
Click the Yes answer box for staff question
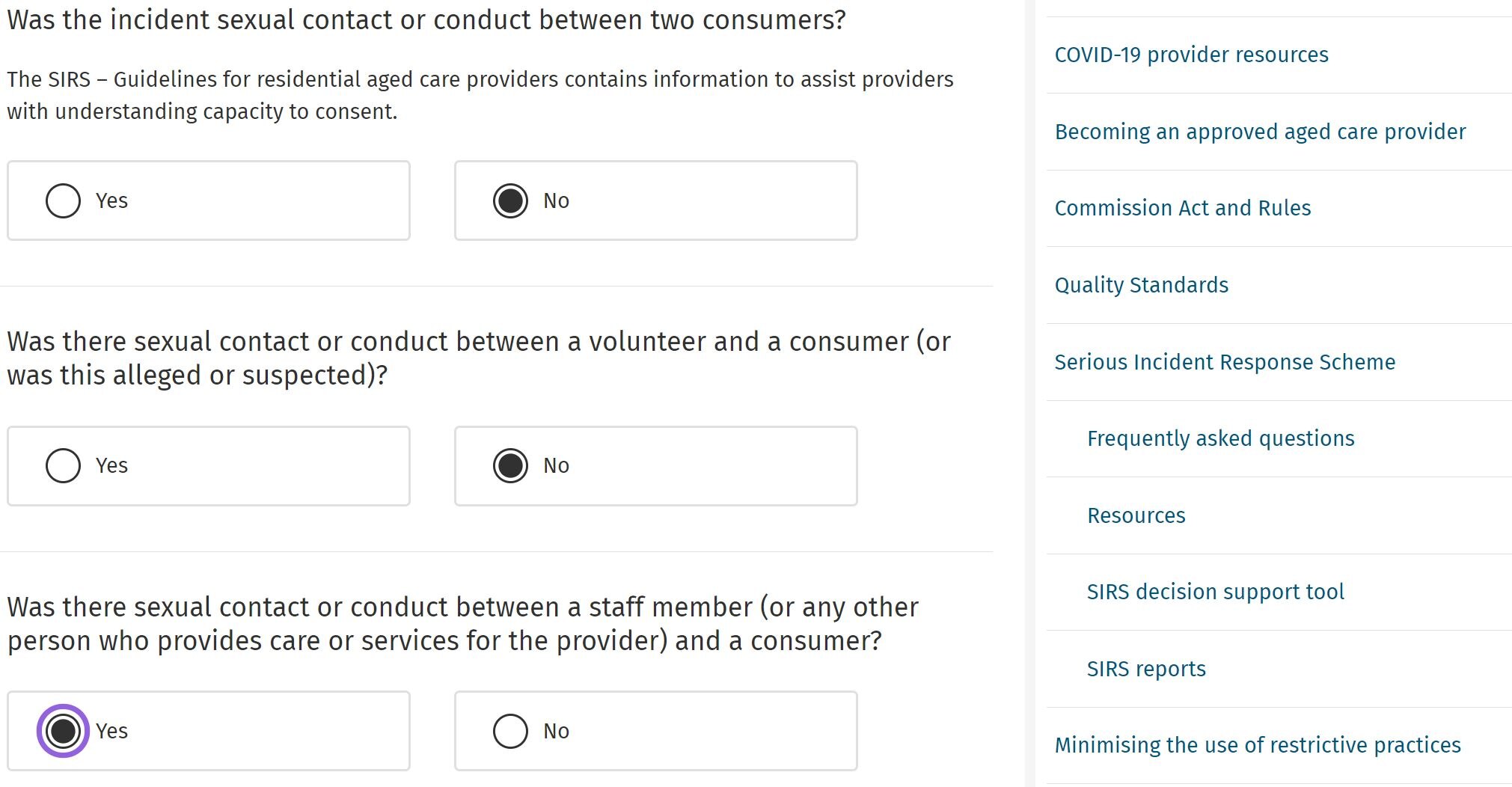pos(209,731)
